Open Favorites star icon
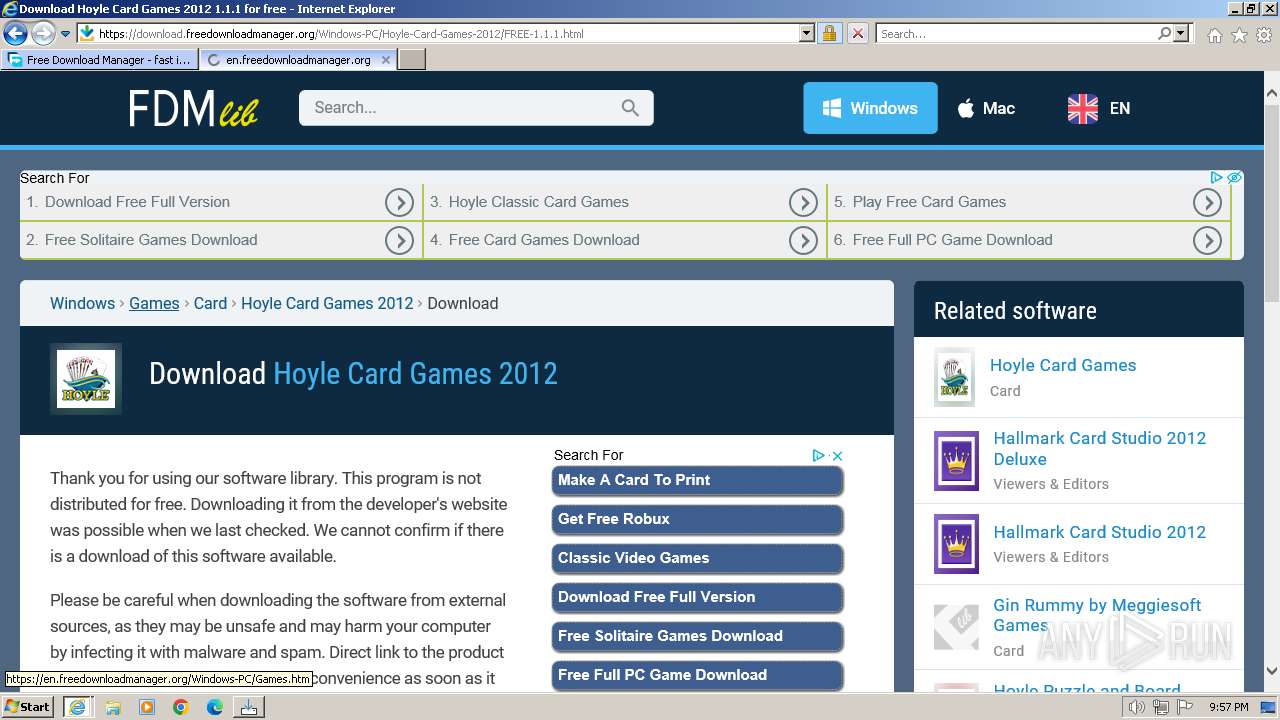The height and width of the screenshot is (720, 1280). pyautogui.click(x=1239, y=35)
